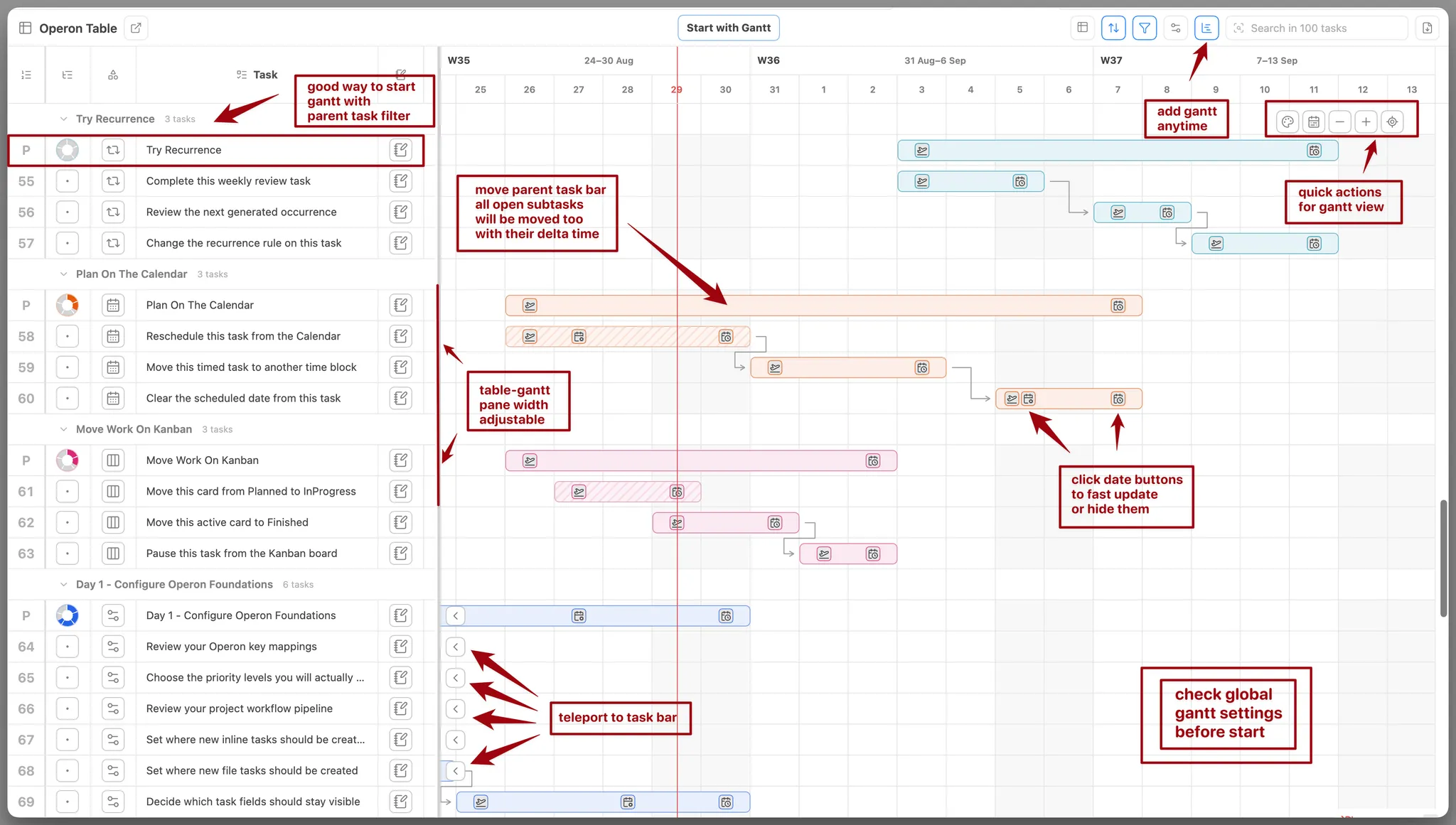This screenshot has height=825, width=1456.
Task: Open the Gantt color palette quick action
Action: pyautogui.click(x=1288, y=122)
